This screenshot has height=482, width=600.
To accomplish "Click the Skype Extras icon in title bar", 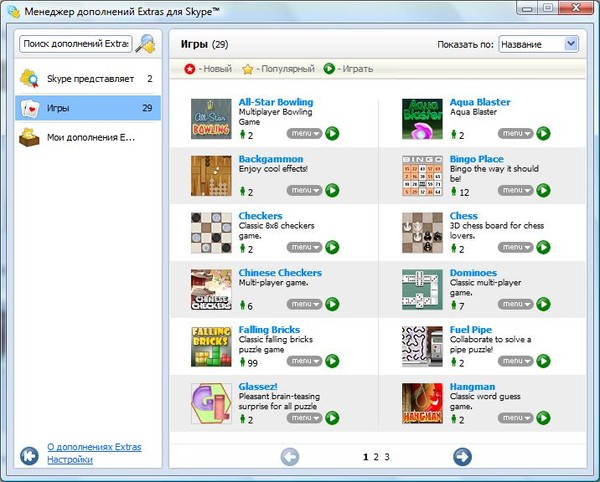I will [13, 12].
